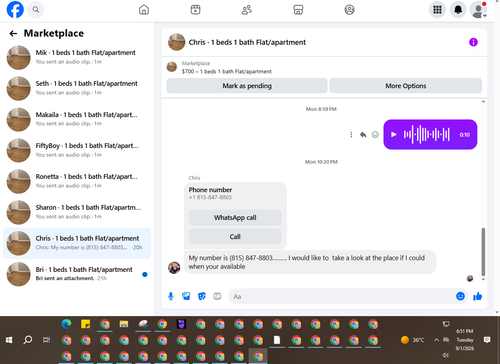Click the Aa message input field
The width and height of the screenshot is (500, 364).
tap(343, 296)
